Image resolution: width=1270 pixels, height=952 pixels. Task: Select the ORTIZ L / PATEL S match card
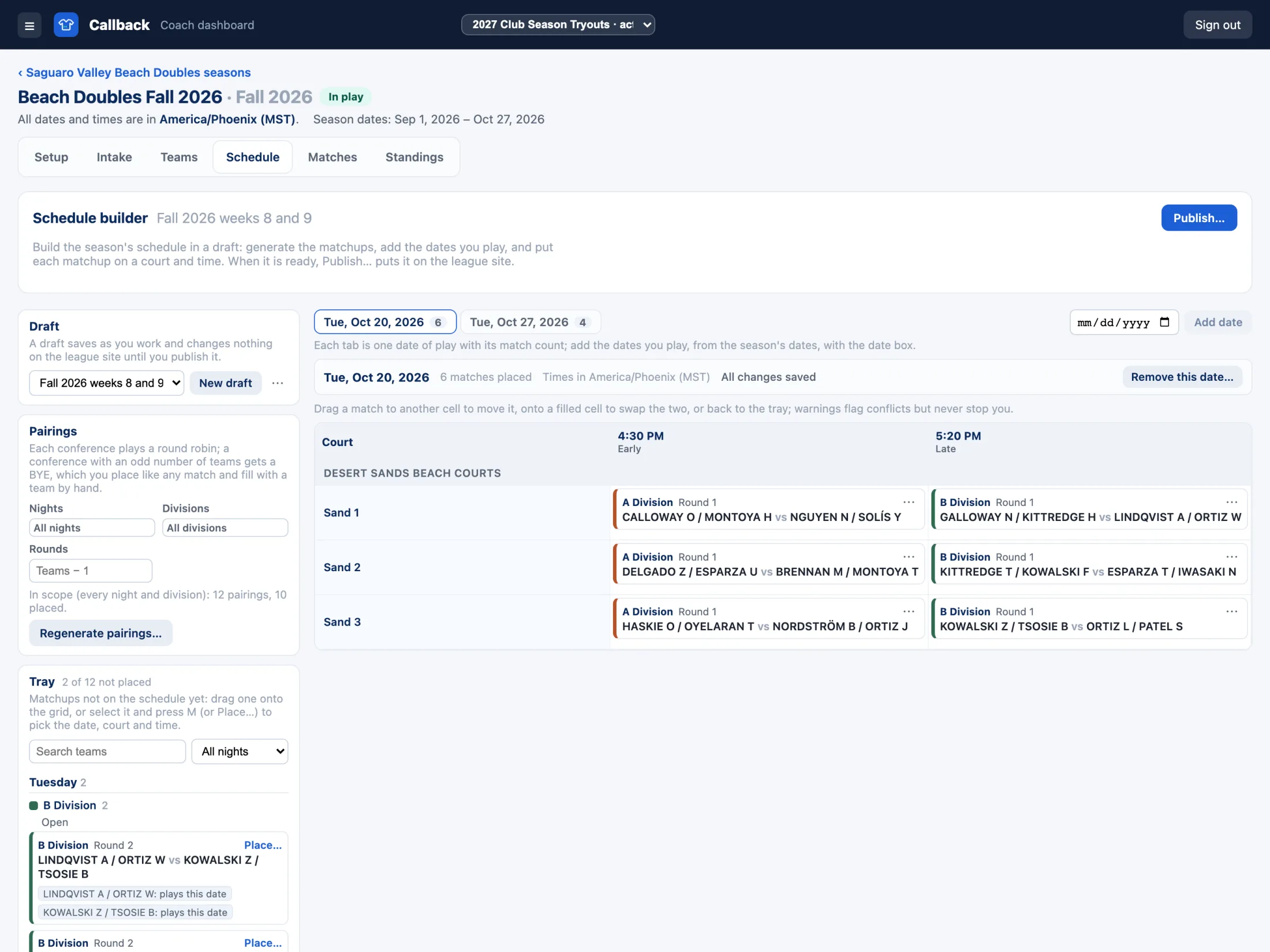(x=1089, y=619)
